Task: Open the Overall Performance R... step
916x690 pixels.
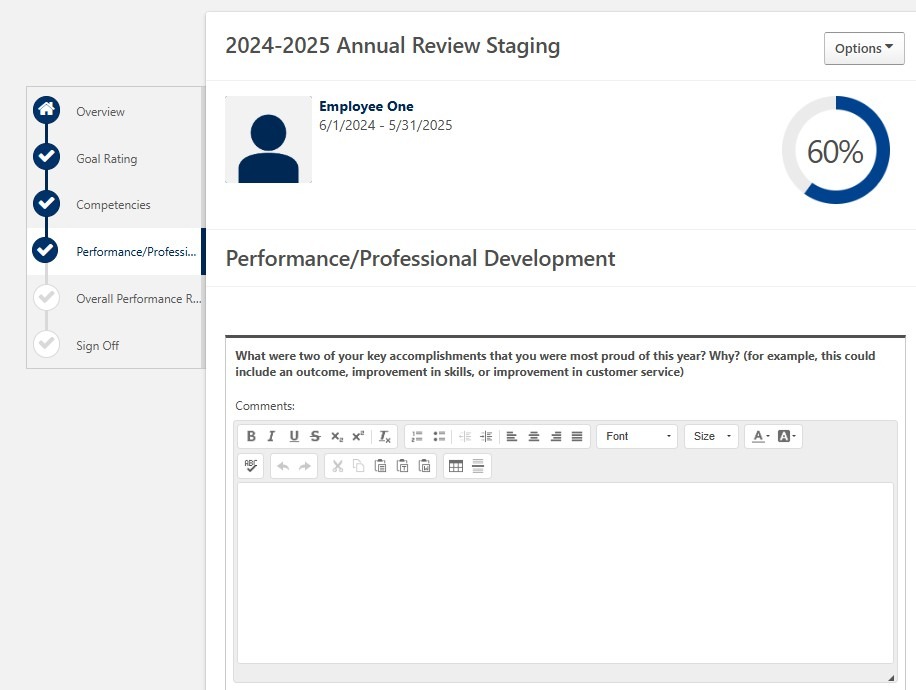Action: tap(138, 299)
